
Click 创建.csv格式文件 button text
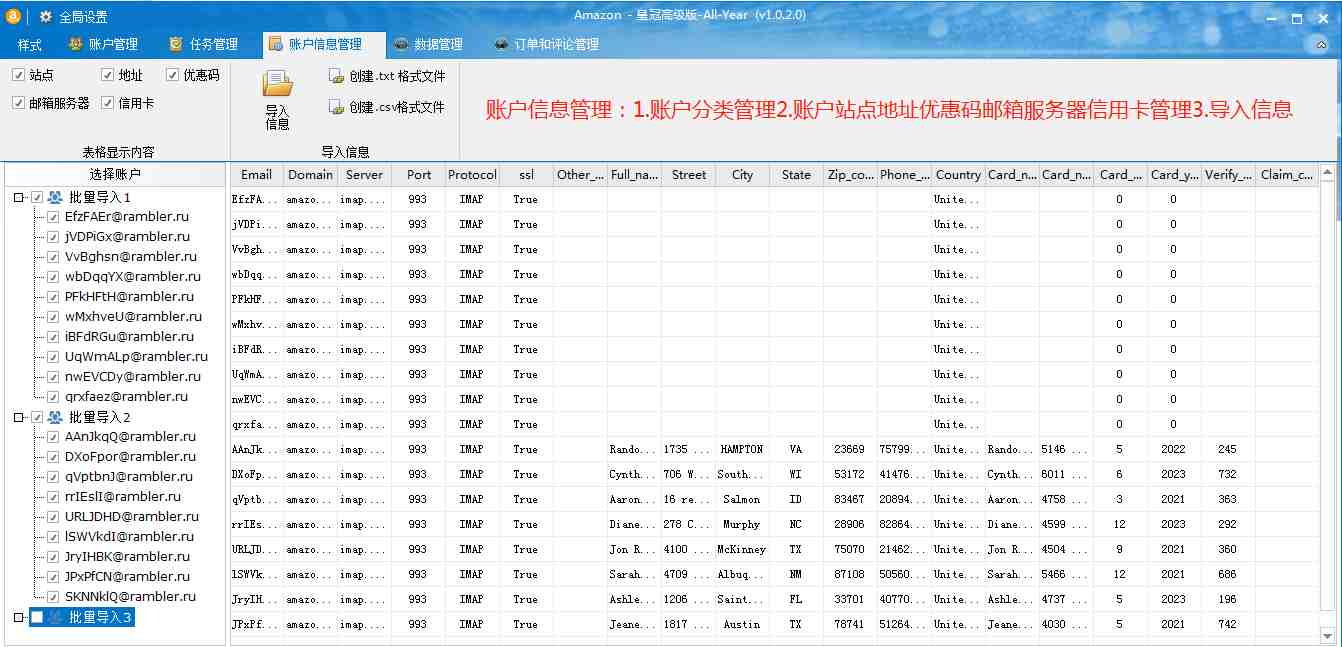397,107
